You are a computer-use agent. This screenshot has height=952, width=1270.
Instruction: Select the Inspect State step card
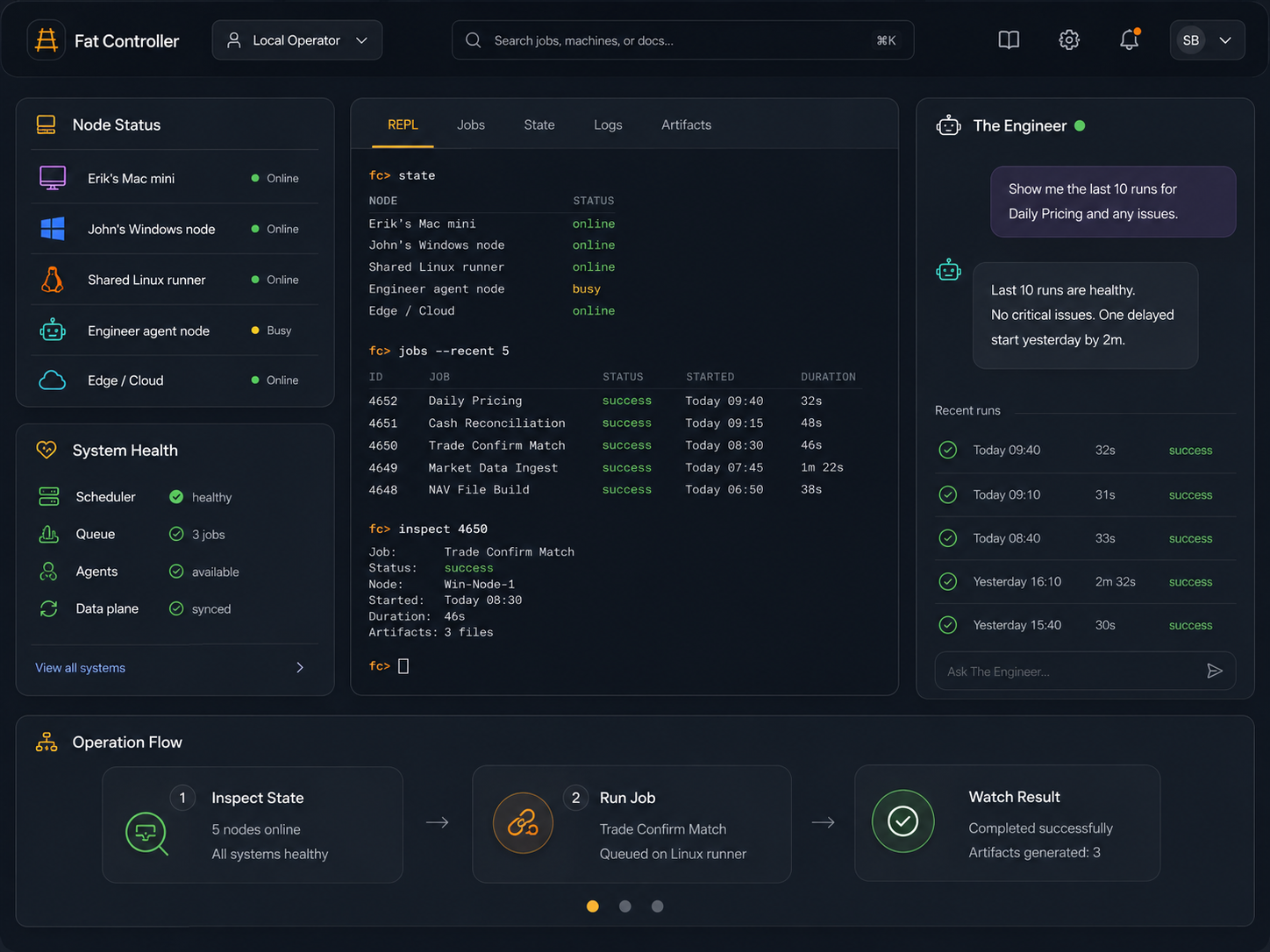(253, 825)
